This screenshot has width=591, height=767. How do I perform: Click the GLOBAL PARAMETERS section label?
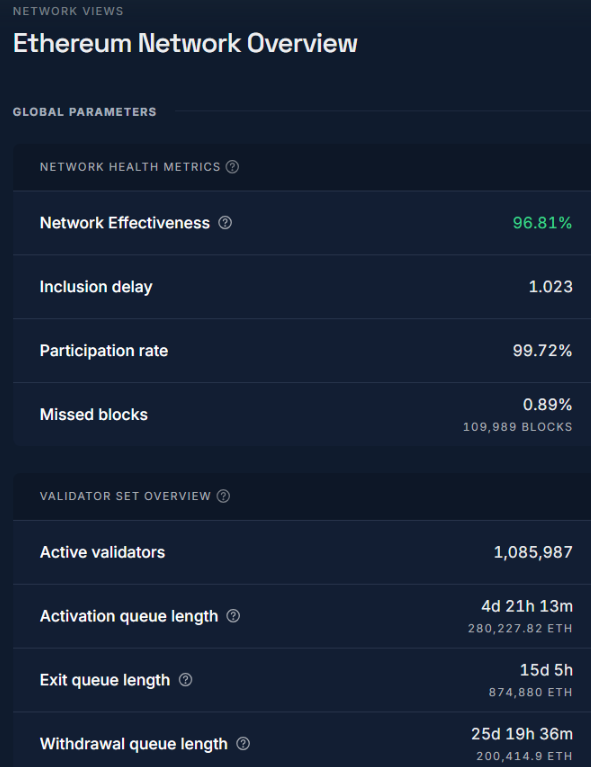[85, 112]
